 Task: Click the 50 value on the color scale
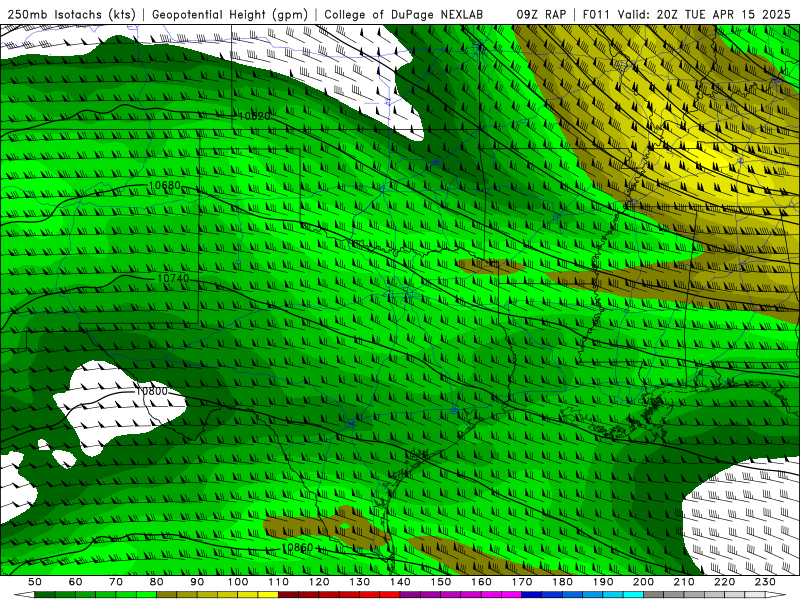pyautogui.click(x=35, y=582)
